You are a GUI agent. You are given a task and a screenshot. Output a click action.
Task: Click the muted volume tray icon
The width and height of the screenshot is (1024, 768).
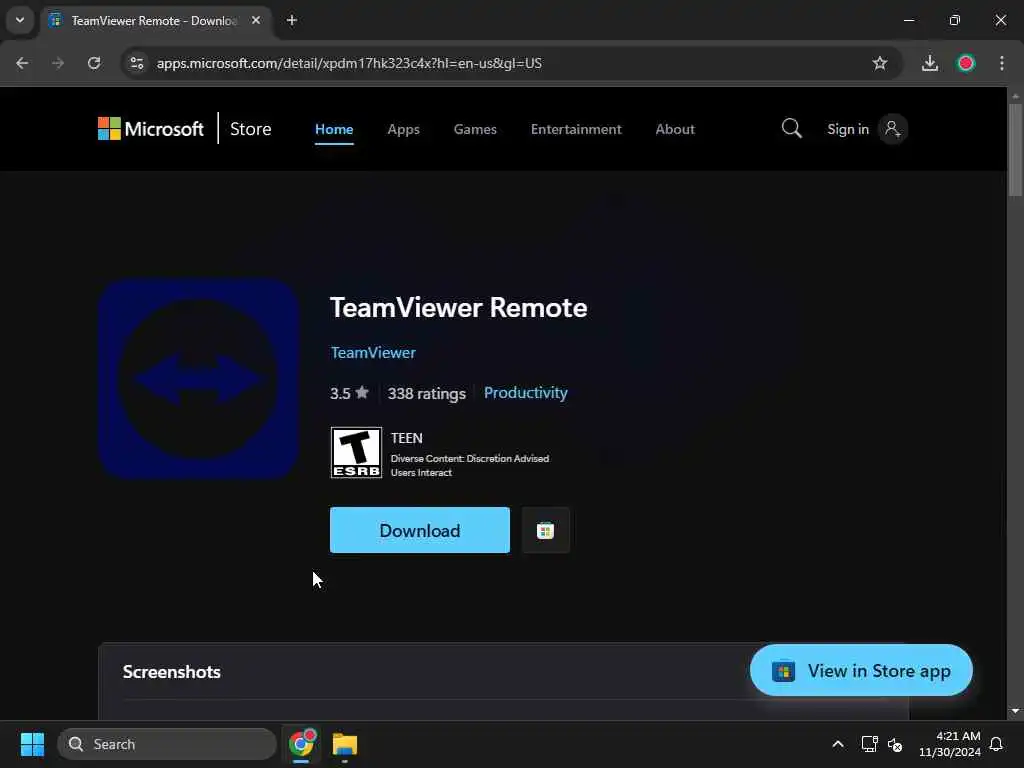coord(895,744)
